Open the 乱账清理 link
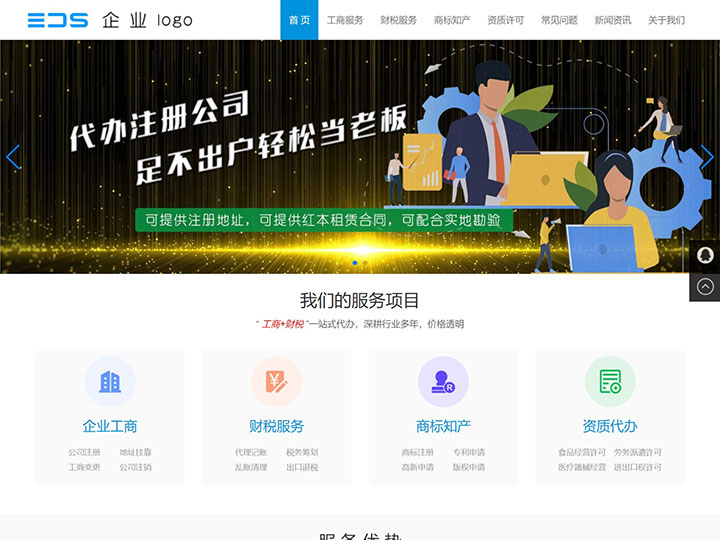The width and height of the screenshot is (720, 540). 251,467
